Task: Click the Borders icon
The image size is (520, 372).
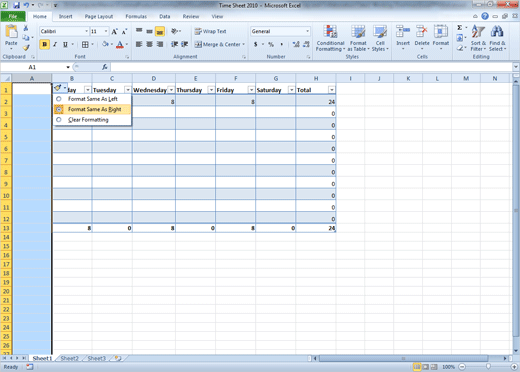Action: click(x=85, y=44)
